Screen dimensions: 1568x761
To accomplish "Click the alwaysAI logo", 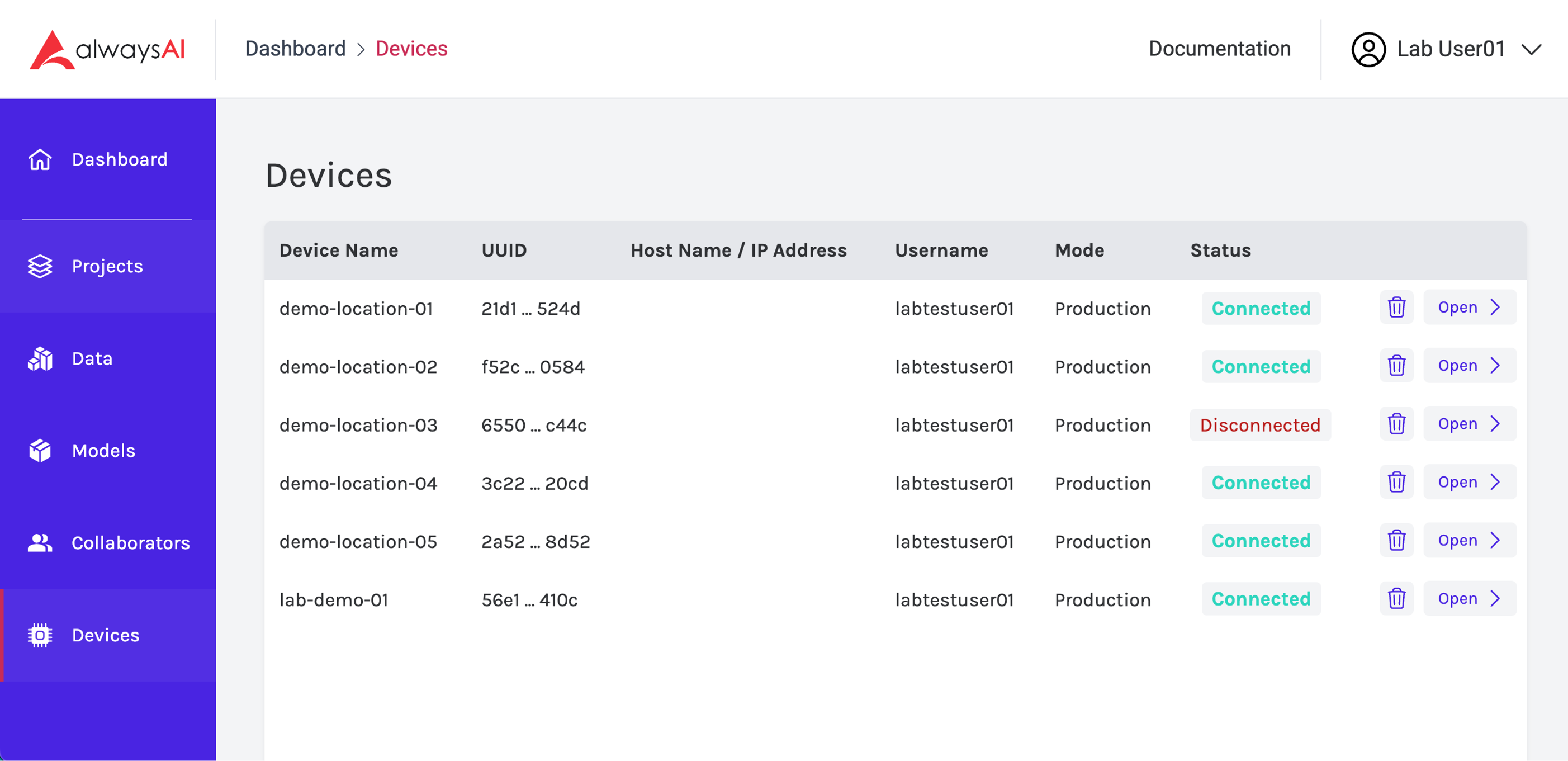I will point(107,49).
